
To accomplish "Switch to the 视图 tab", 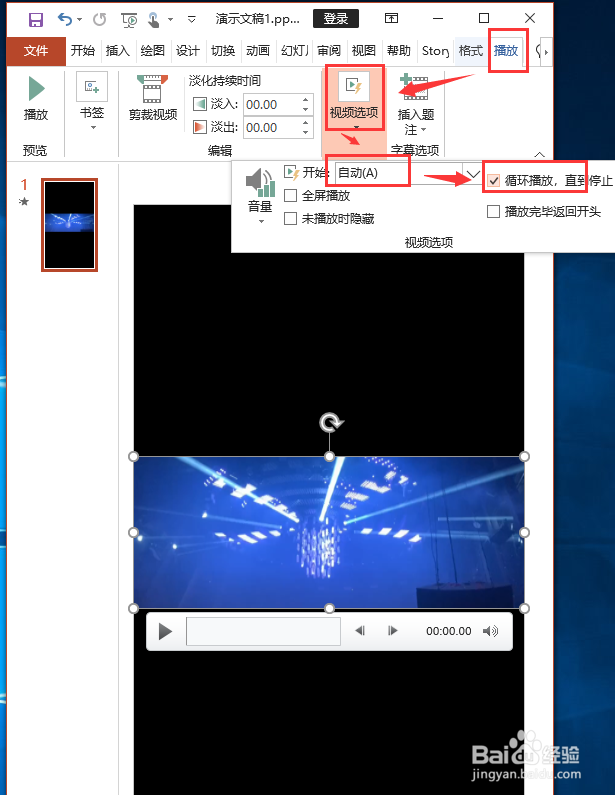I will [364, 51].
